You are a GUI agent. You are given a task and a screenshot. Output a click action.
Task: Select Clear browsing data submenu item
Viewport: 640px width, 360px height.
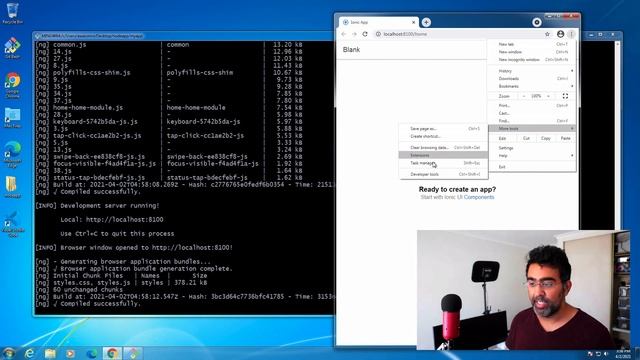coord(443,147)
